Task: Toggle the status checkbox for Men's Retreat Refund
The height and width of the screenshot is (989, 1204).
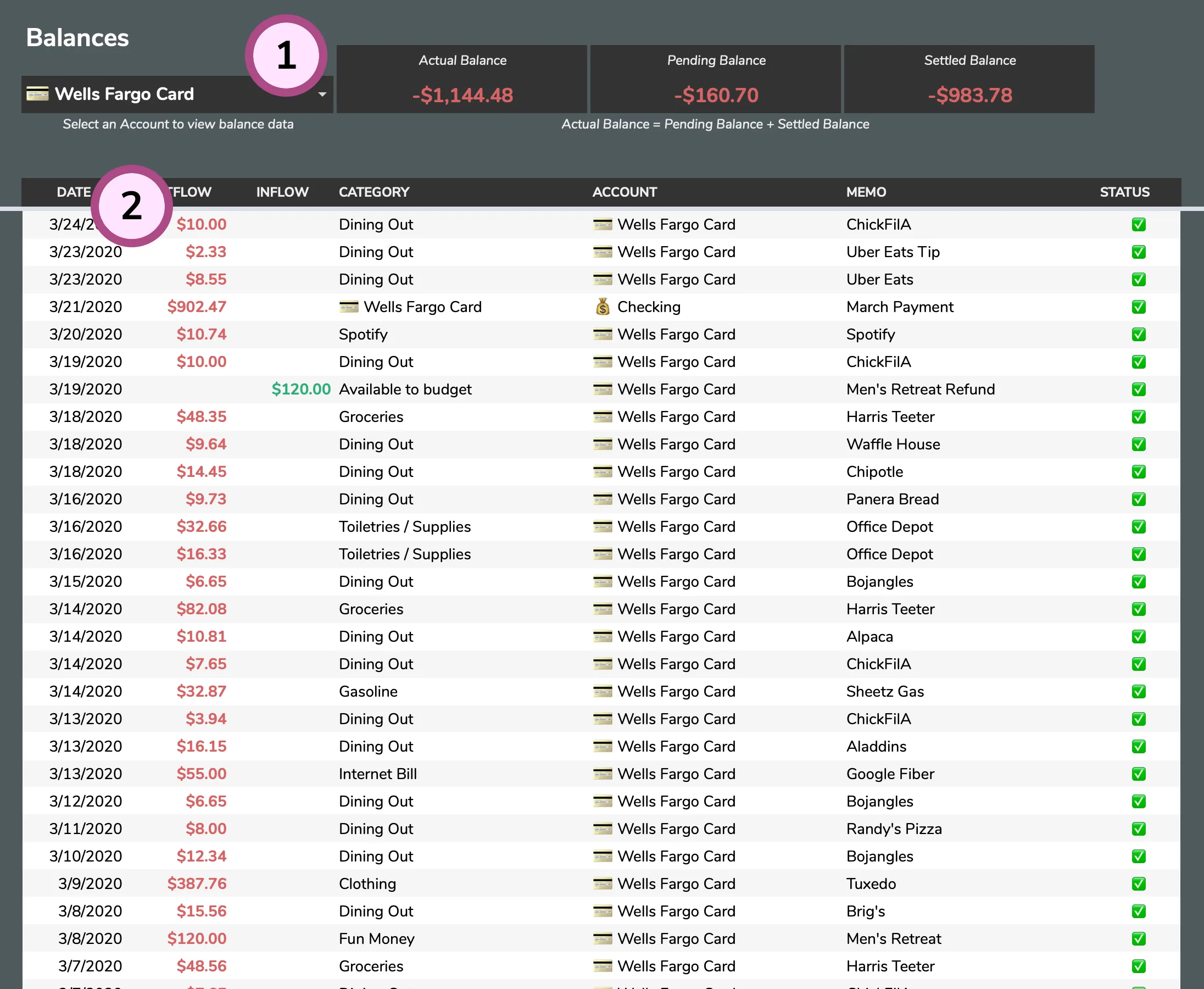Action: [x=1139, y=389]
